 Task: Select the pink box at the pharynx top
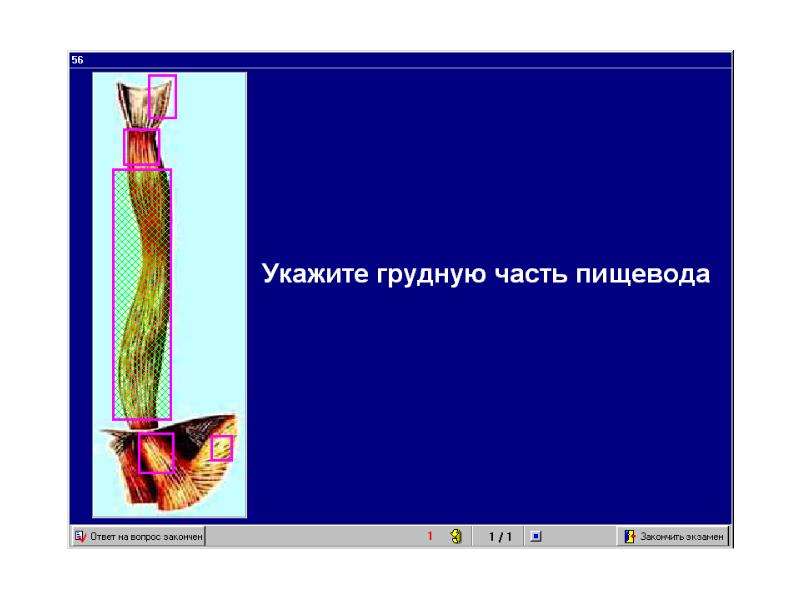162,97
